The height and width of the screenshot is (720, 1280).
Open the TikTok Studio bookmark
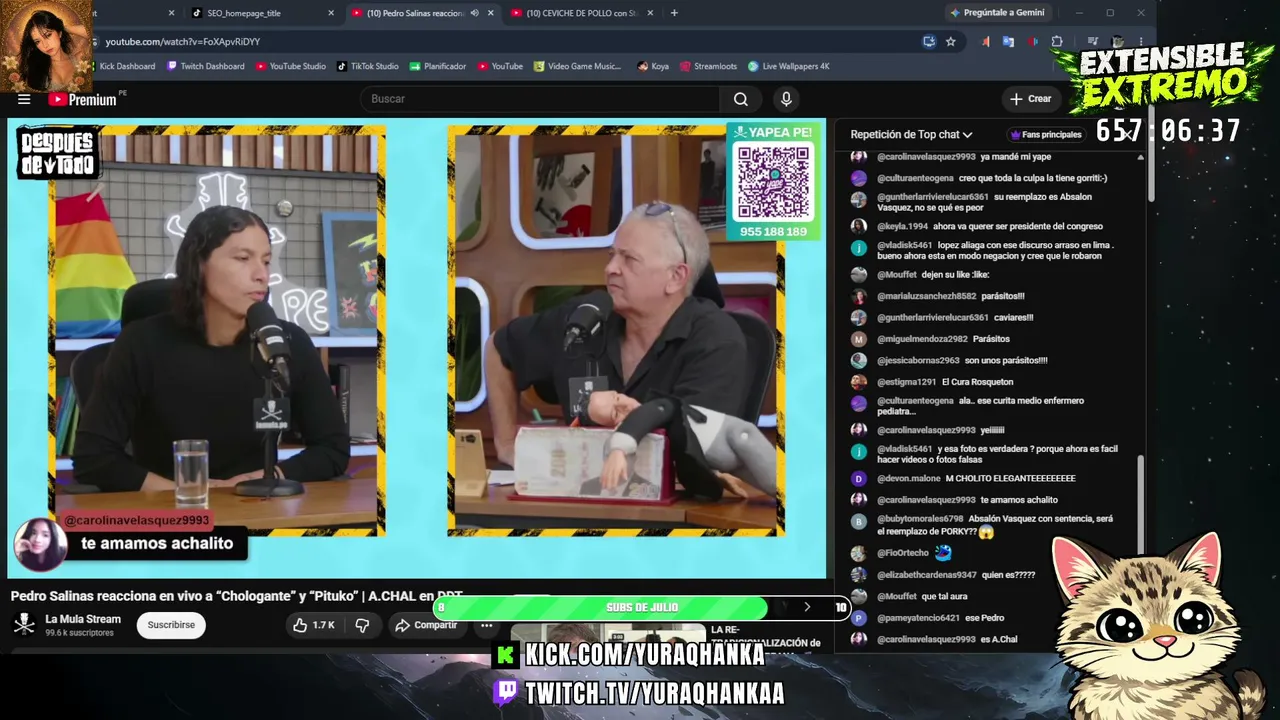tap(367, 66)
